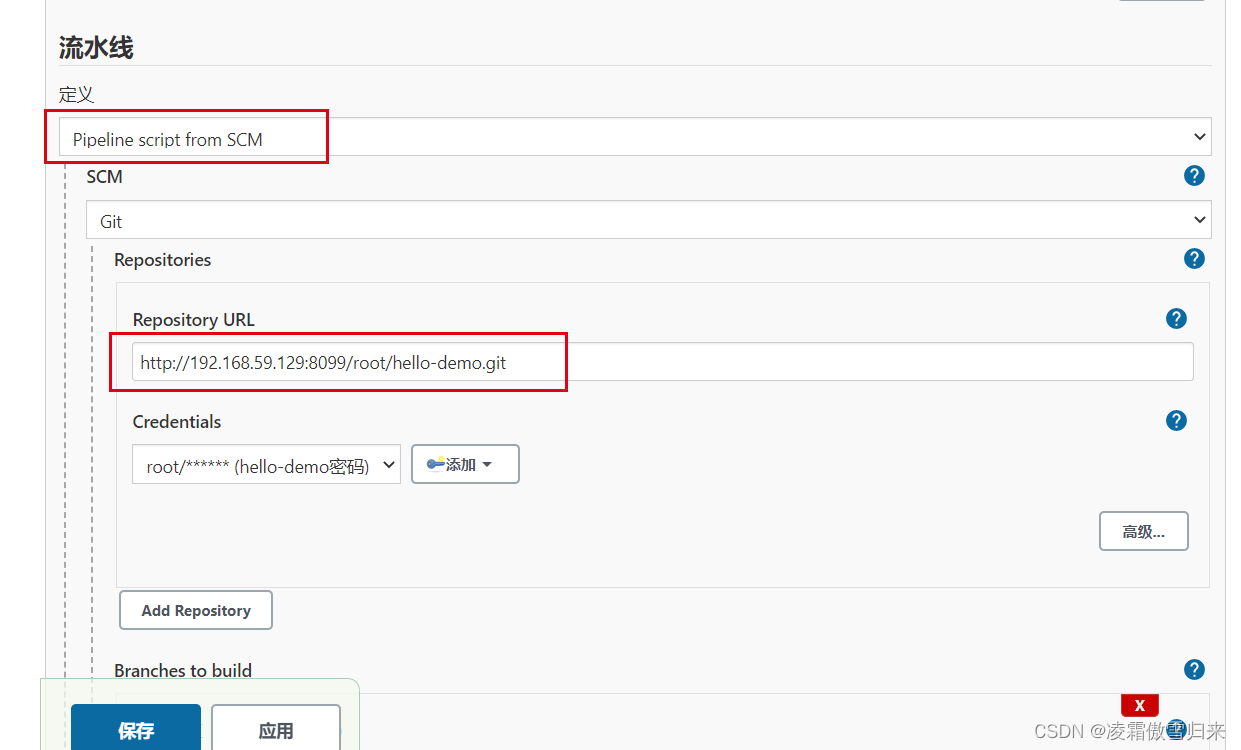Image resolution: width=1241 pixels, height=750 pixels.
Task: Click the 高级... advanced button
Action: pyautogui.click(x=1143, y=532)
